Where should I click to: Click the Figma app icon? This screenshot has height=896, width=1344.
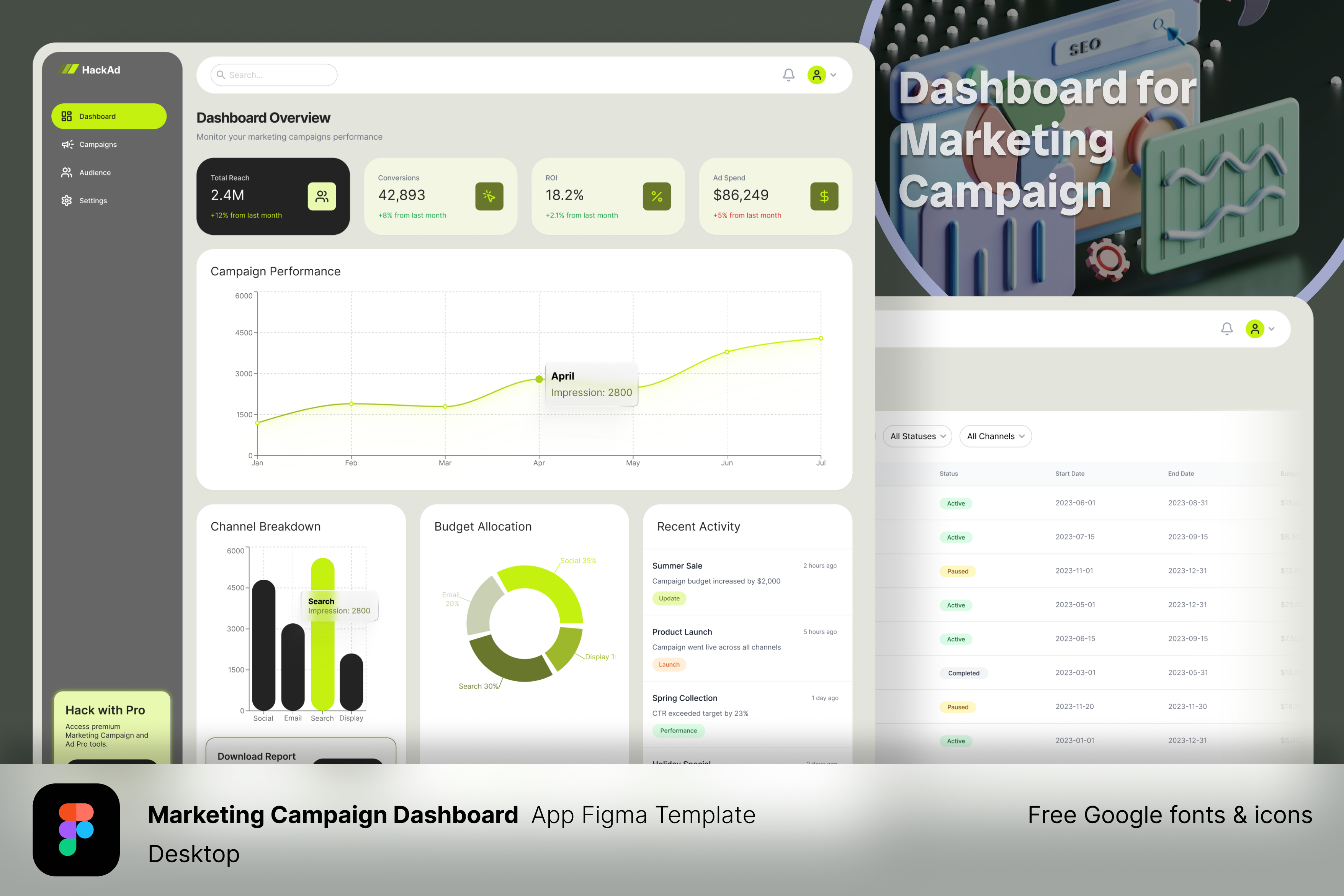point(76,829)
